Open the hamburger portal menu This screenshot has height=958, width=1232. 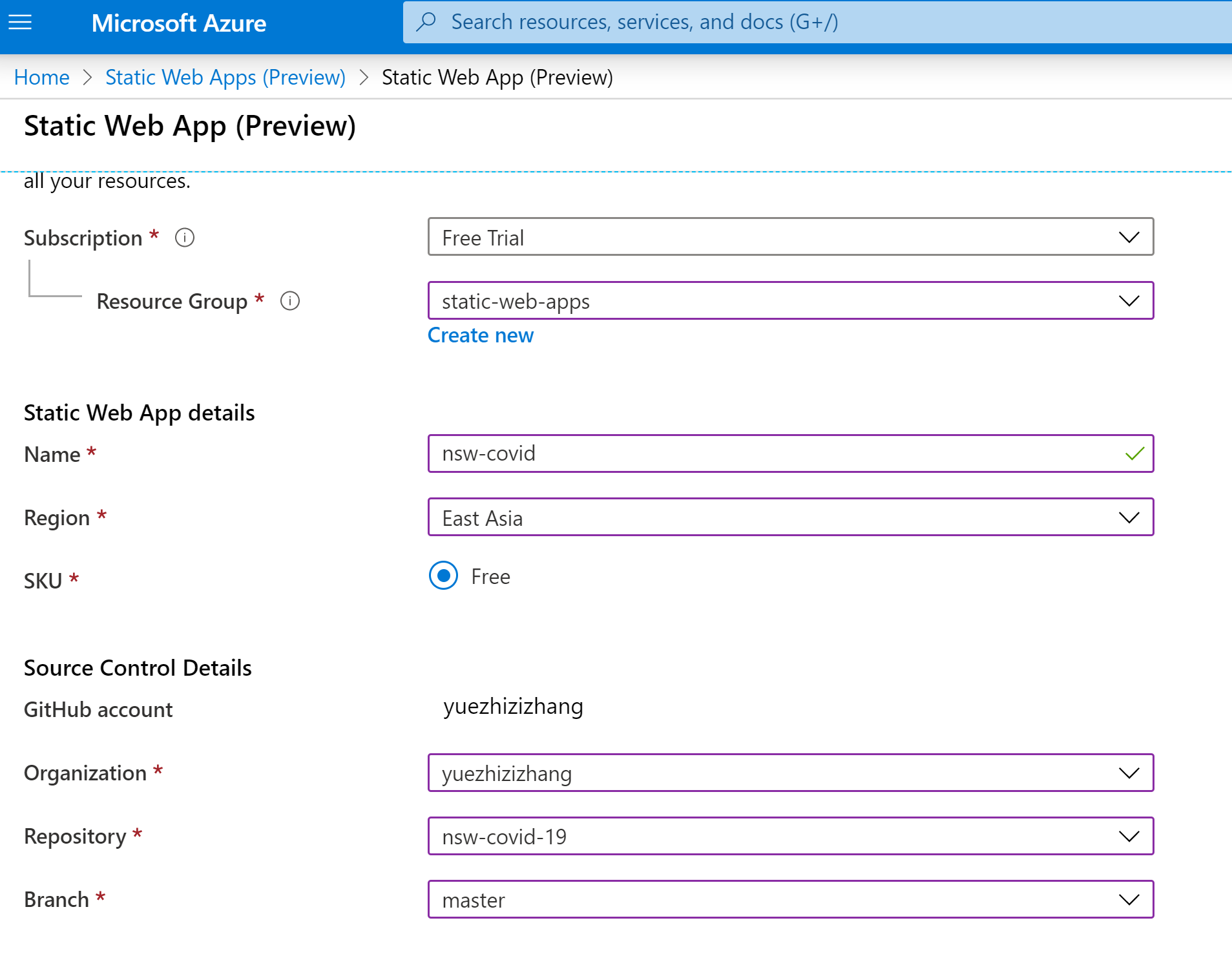click(x=20, y=23)
